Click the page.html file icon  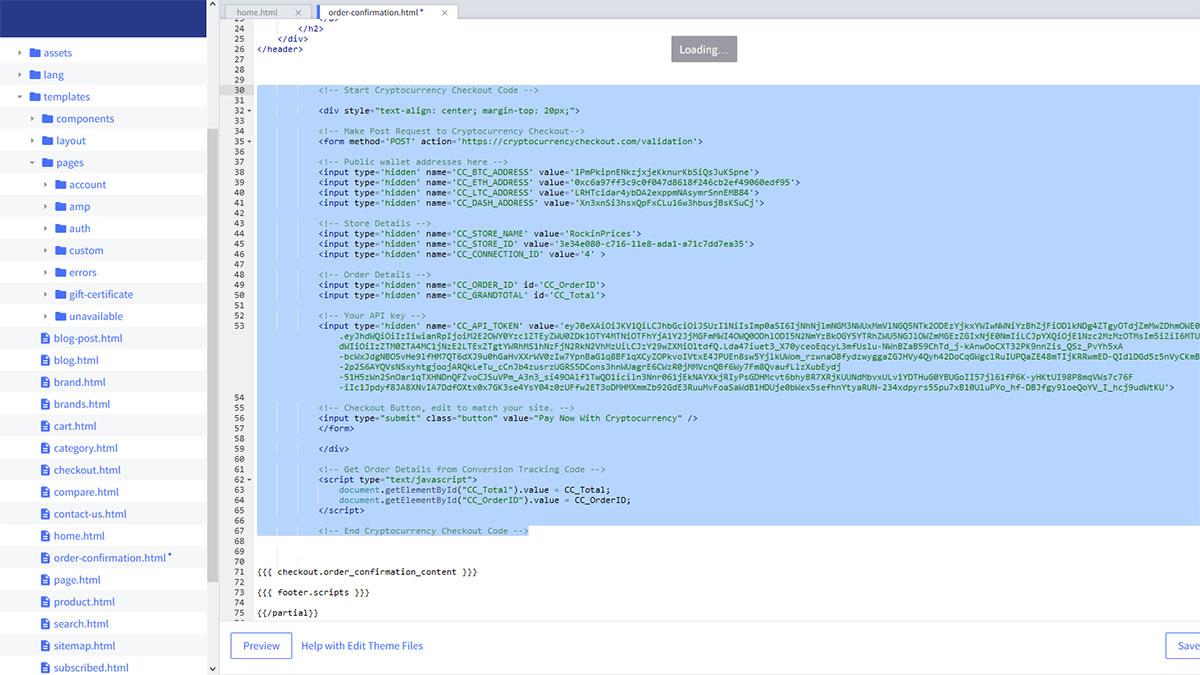(45, 581)
